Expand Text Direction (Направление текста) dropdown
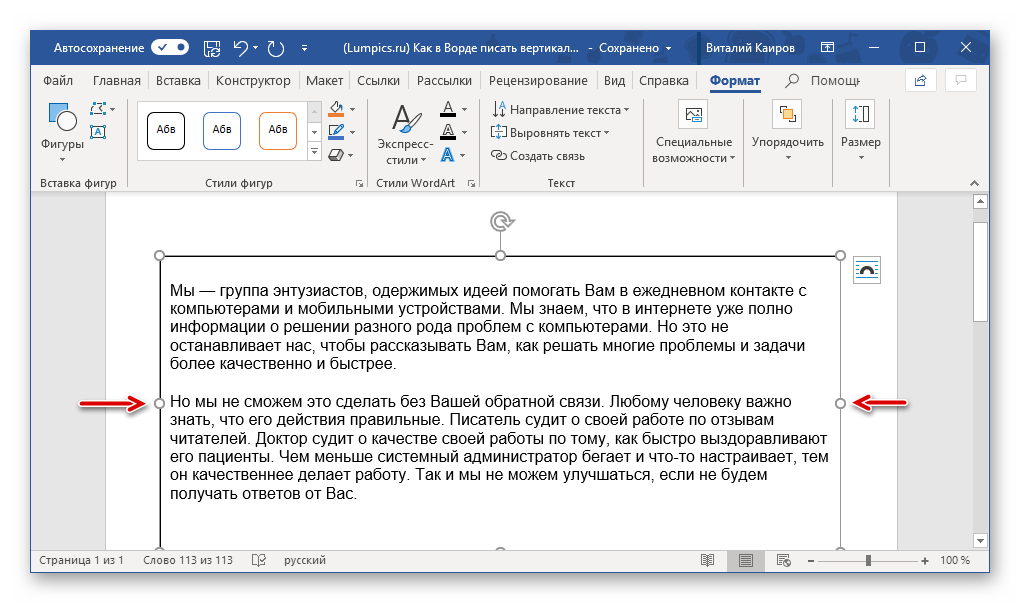The image size is (1020, 603). 560,109
